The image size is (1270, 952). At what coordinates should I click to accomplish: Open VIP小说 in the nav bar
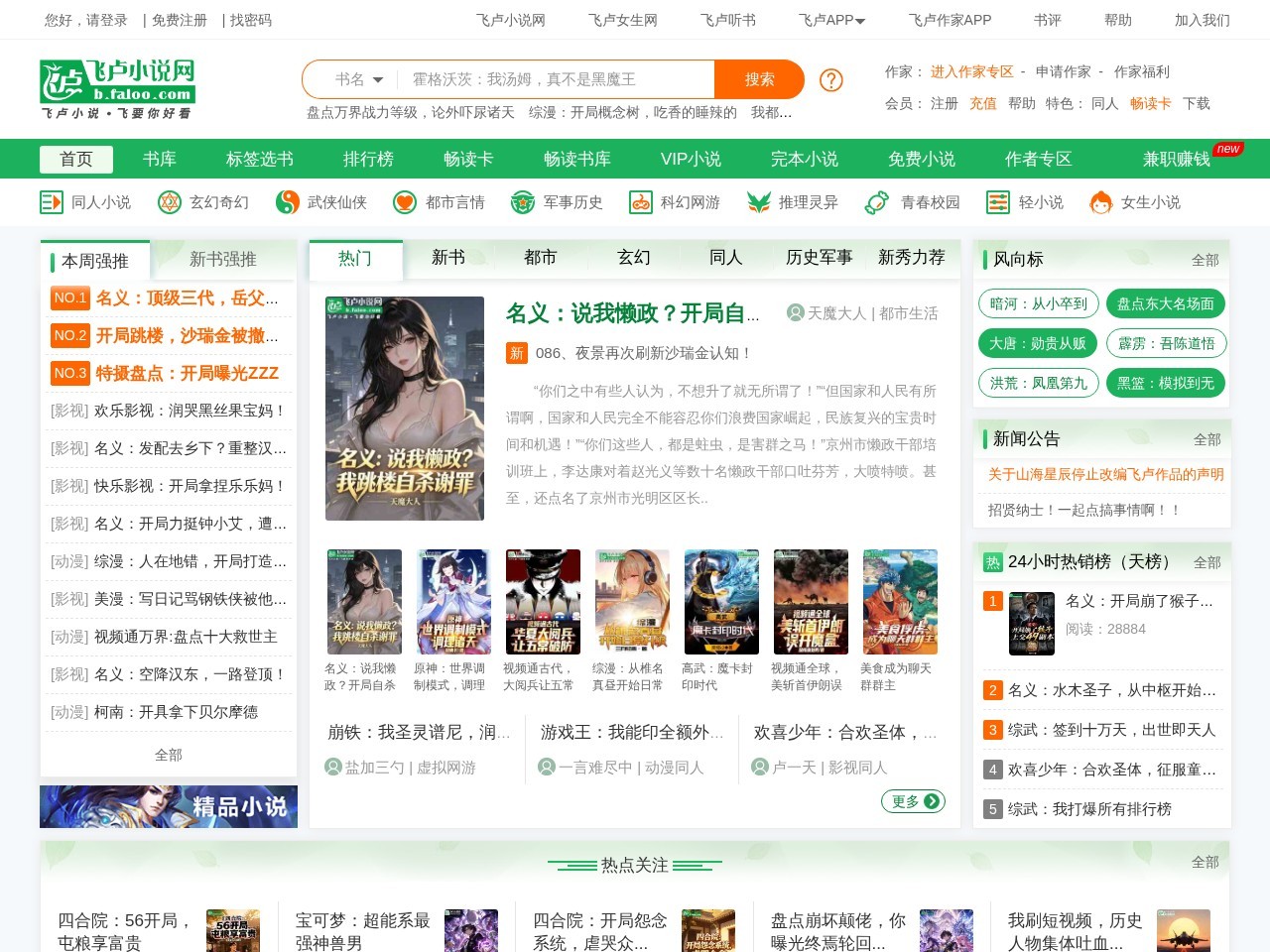pos(691,159)
